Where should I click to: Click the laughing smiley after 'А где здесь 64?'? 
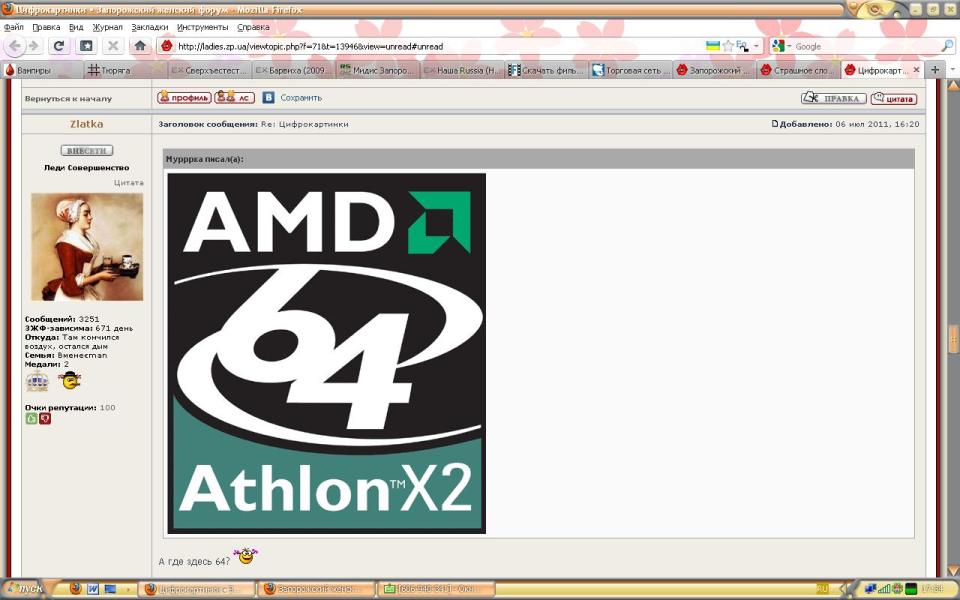point(246,556)
